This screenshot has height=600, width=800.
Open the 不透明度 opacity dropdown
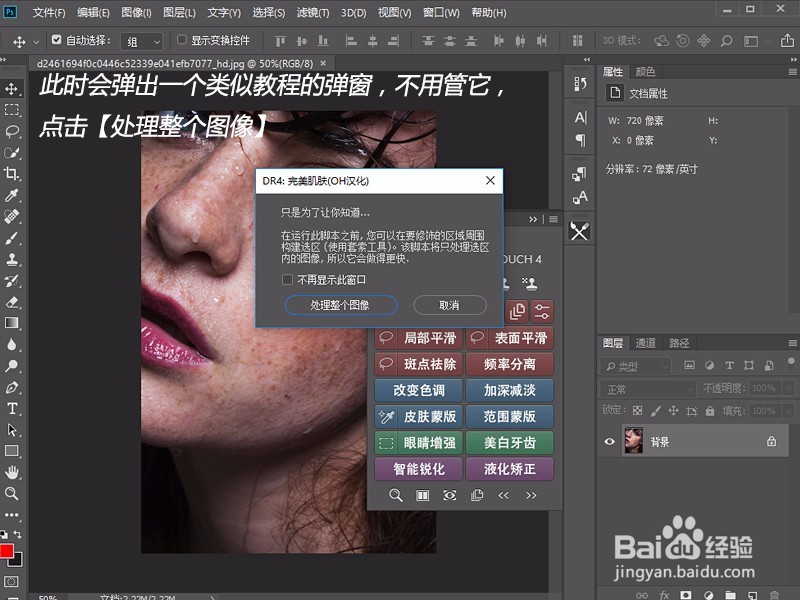pos(788,388)
